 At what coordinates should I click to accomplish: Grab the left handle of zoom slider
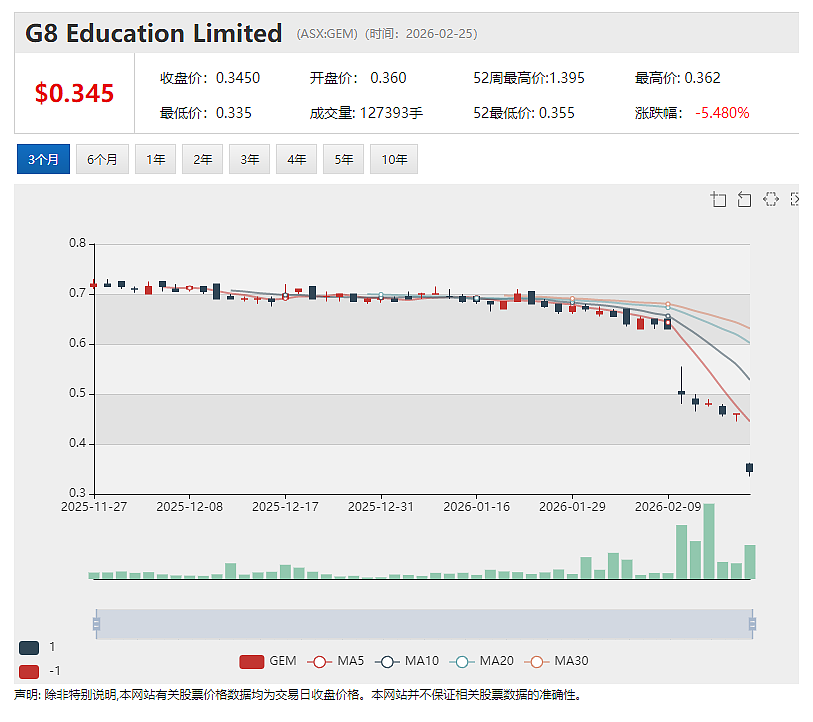tap(96, 623)
